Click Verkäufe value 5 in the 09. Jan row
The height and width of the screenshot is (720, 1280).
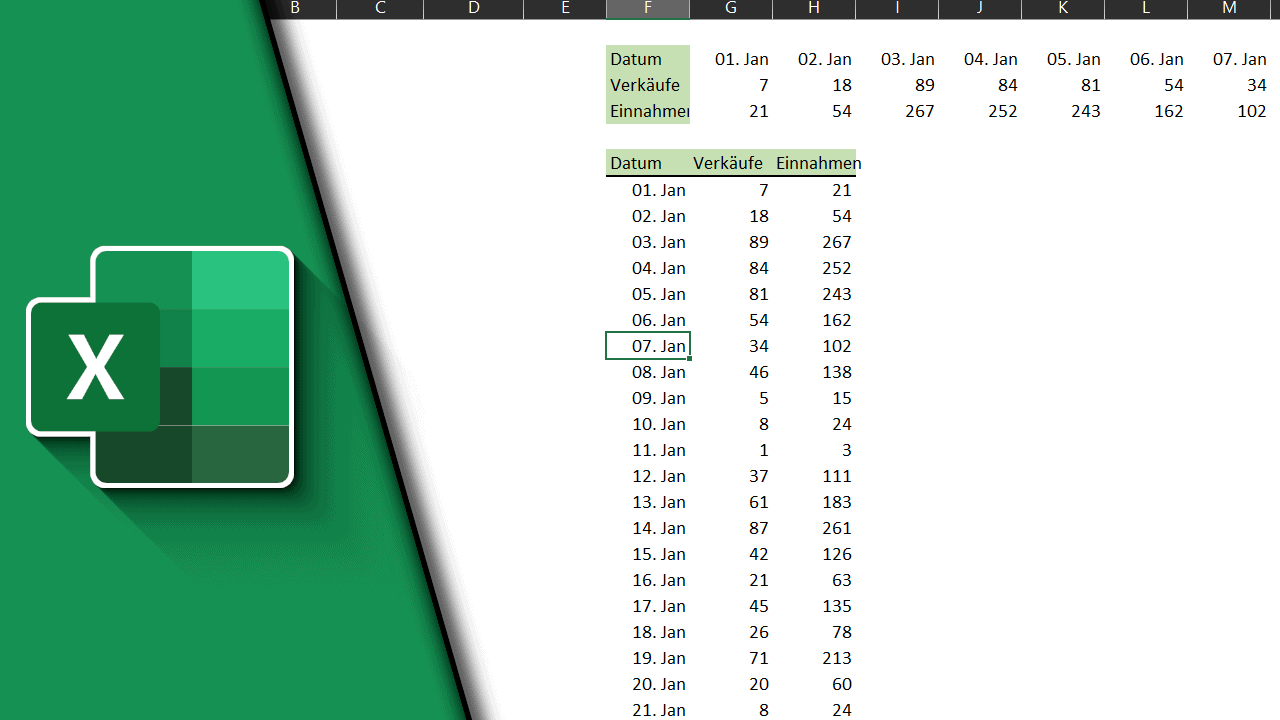pyautogui.click(x=764, y=398)
